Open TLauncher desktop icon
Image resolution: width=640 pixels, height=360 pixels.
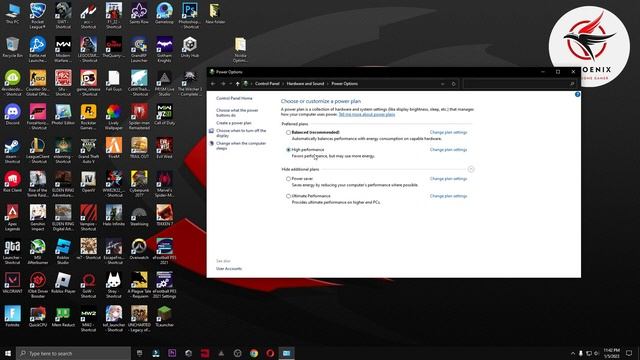[164, 316]
